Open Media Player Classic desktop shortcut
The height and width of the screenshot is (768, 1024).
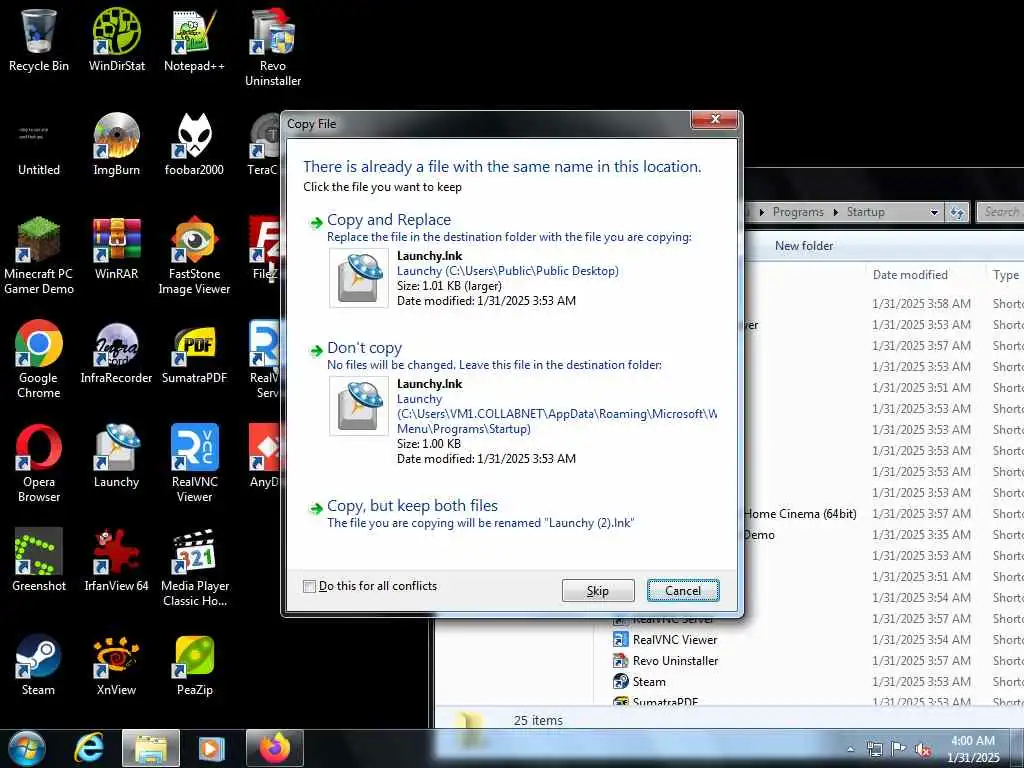194,568
